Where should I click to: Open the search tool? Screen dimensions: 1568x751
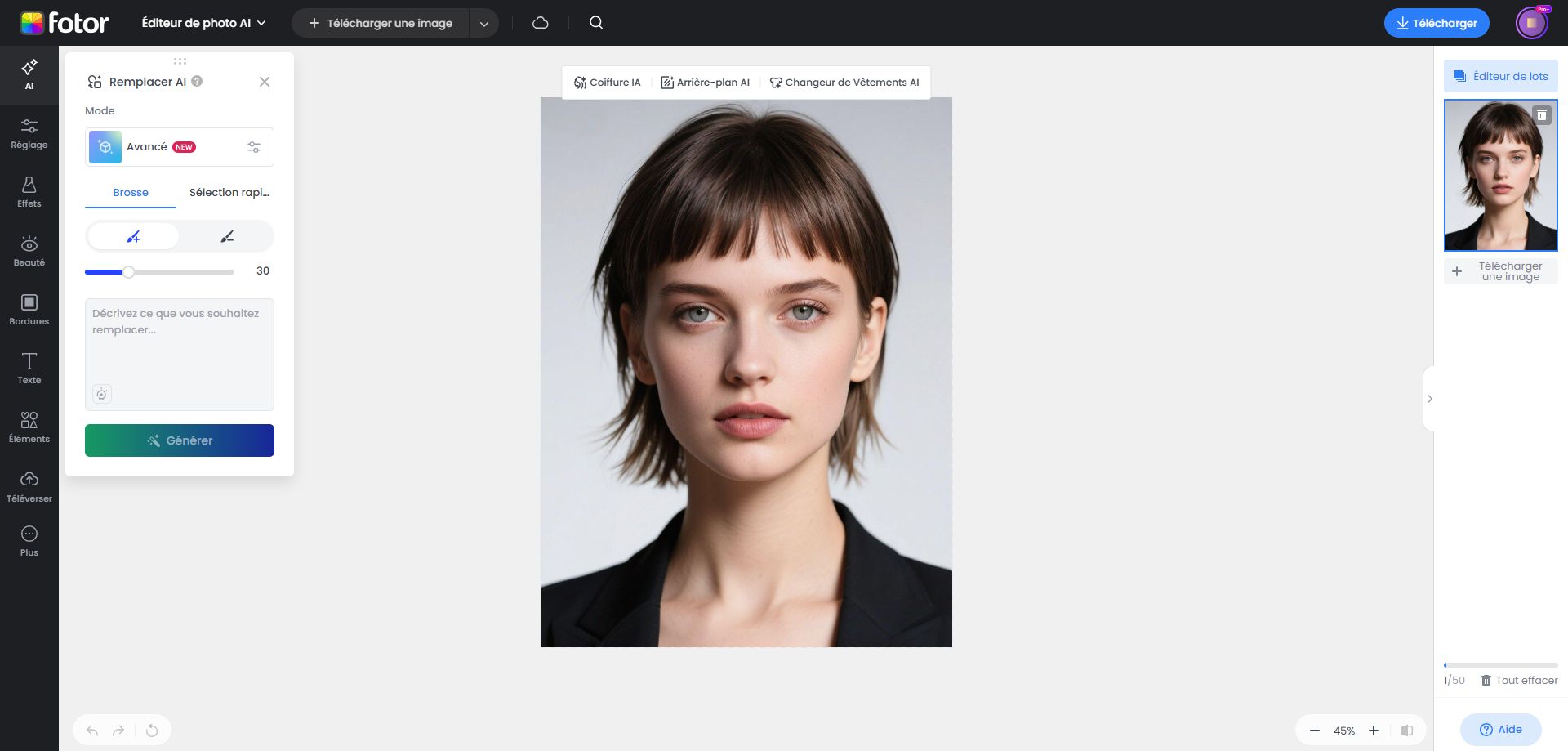(x=595, y=23)
